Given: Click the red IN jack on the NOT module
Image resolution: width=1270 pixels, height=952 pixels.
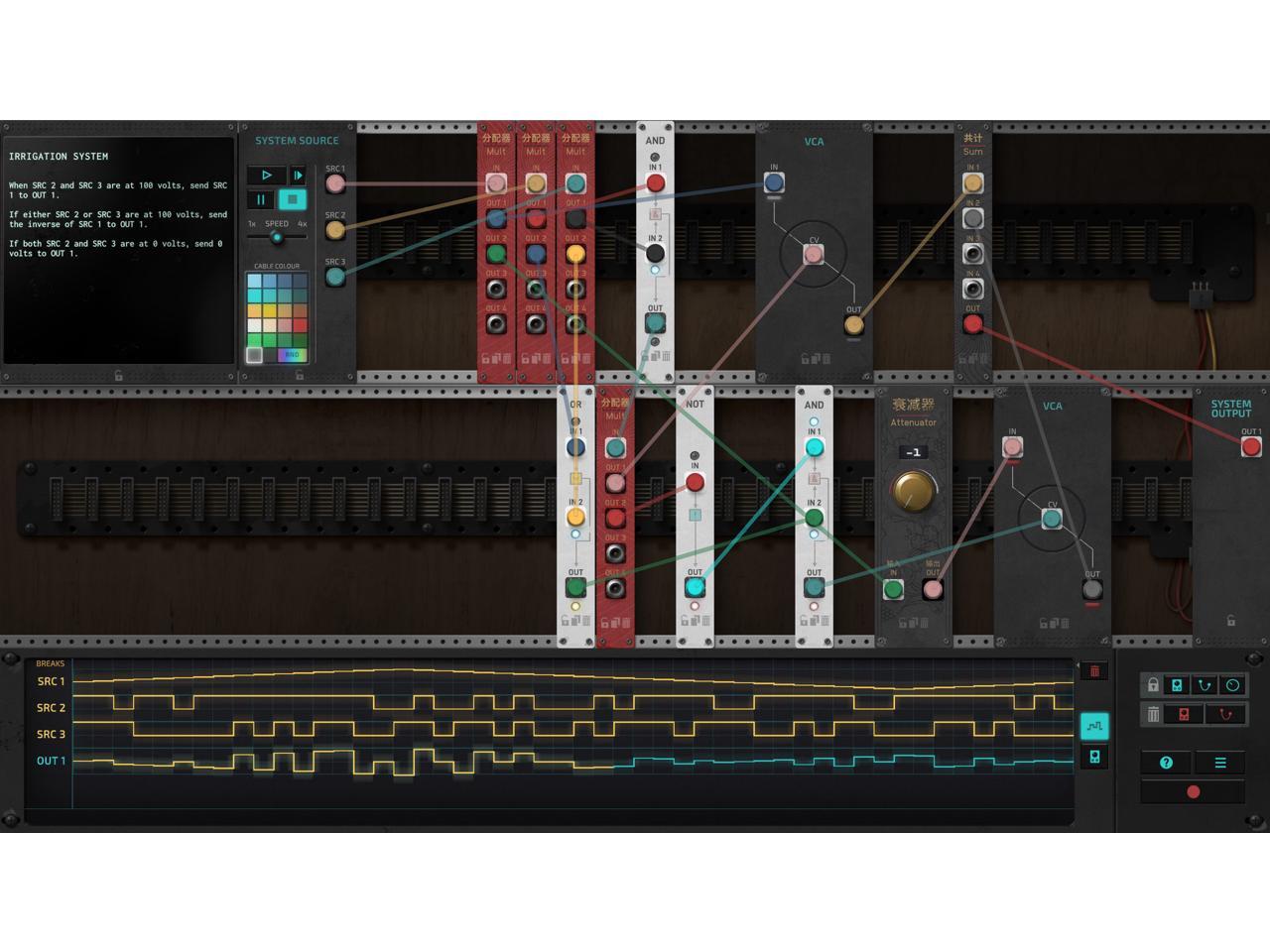Looking at the screenshot, I should click(x=695, y=483).
